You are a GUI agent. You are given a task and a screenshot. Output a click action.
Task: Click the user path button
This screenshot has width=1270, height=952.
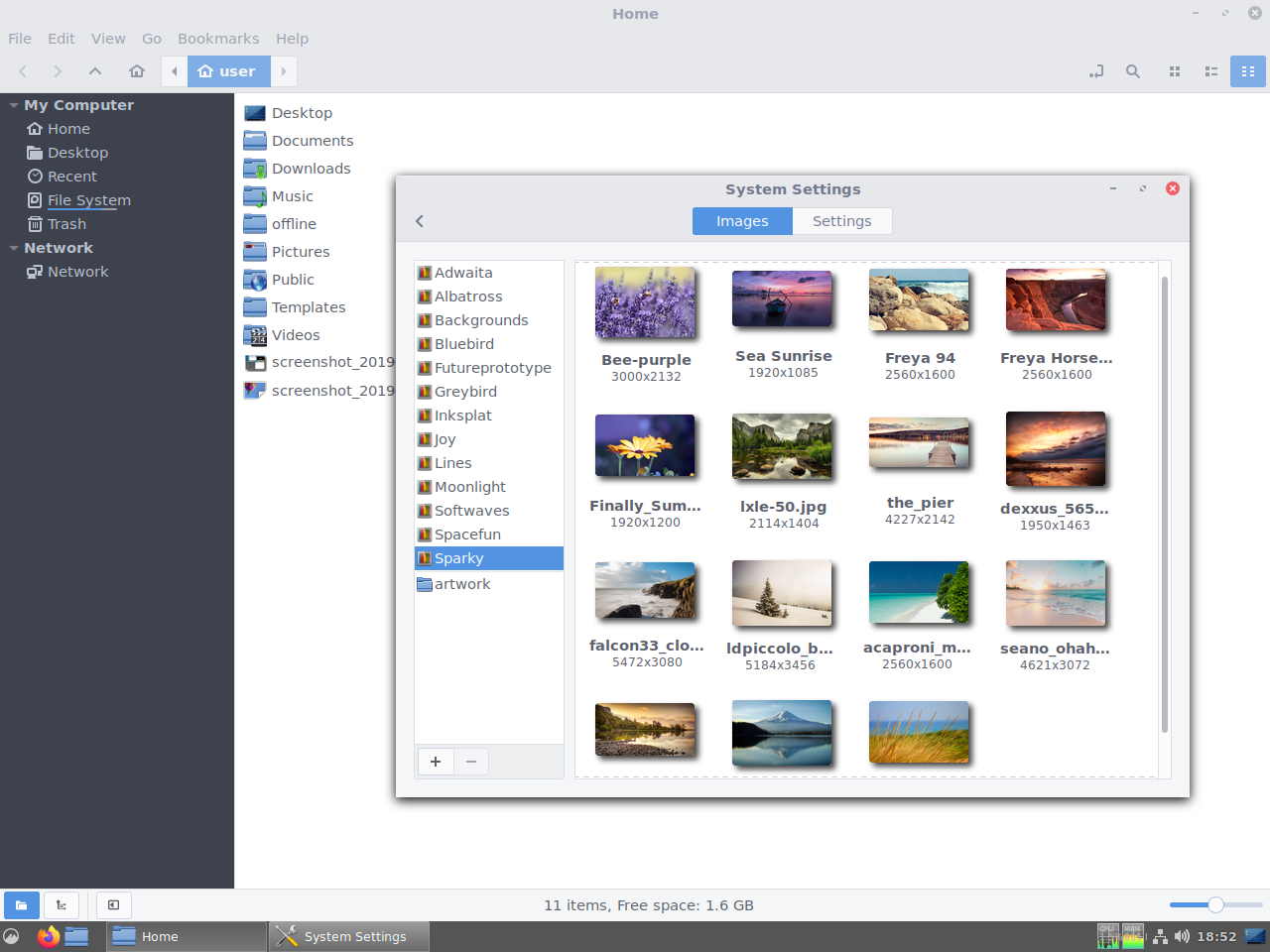[x=229, y=71]
